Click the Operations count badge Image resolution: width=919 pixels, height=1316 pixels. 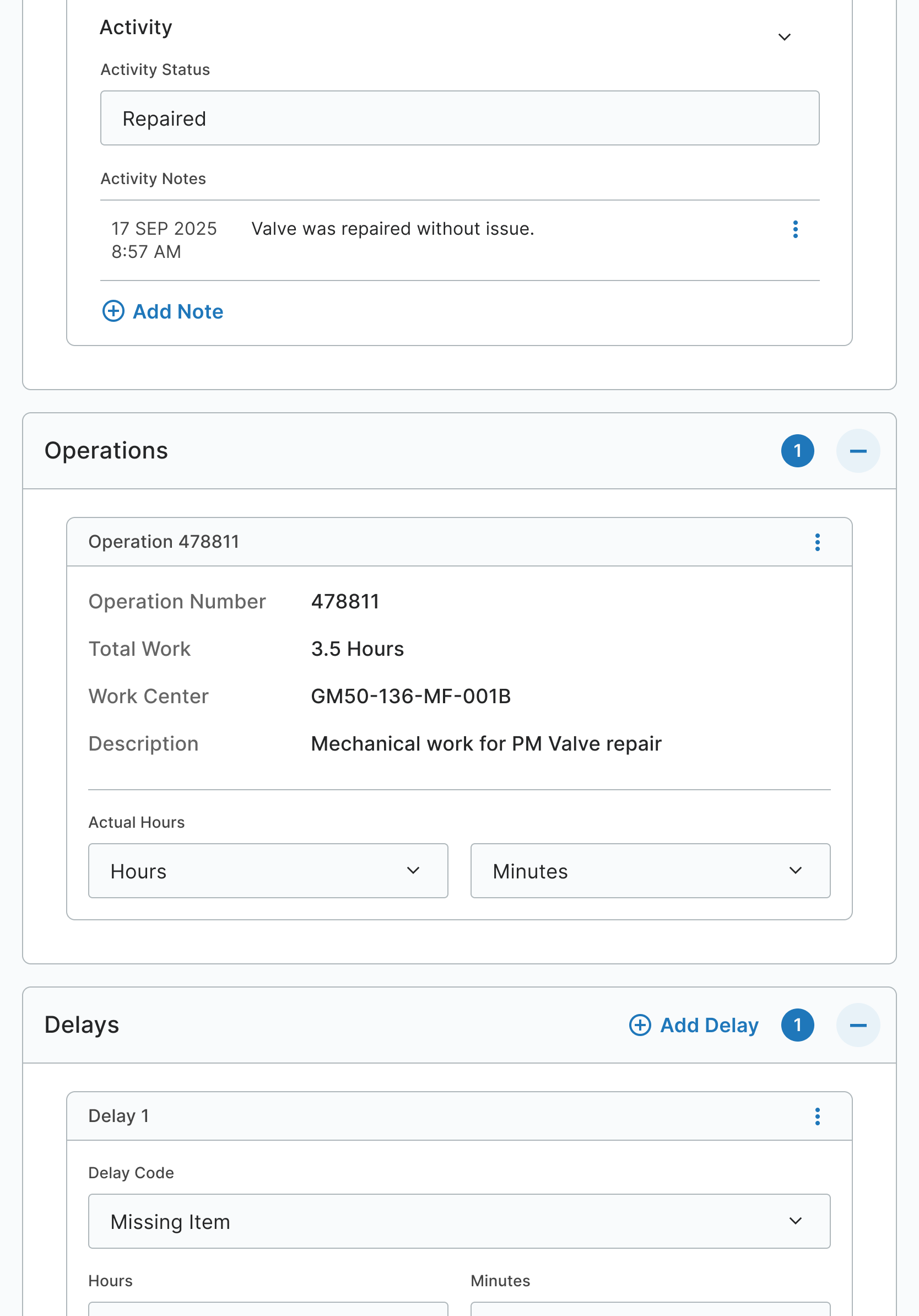pos(797,451)
